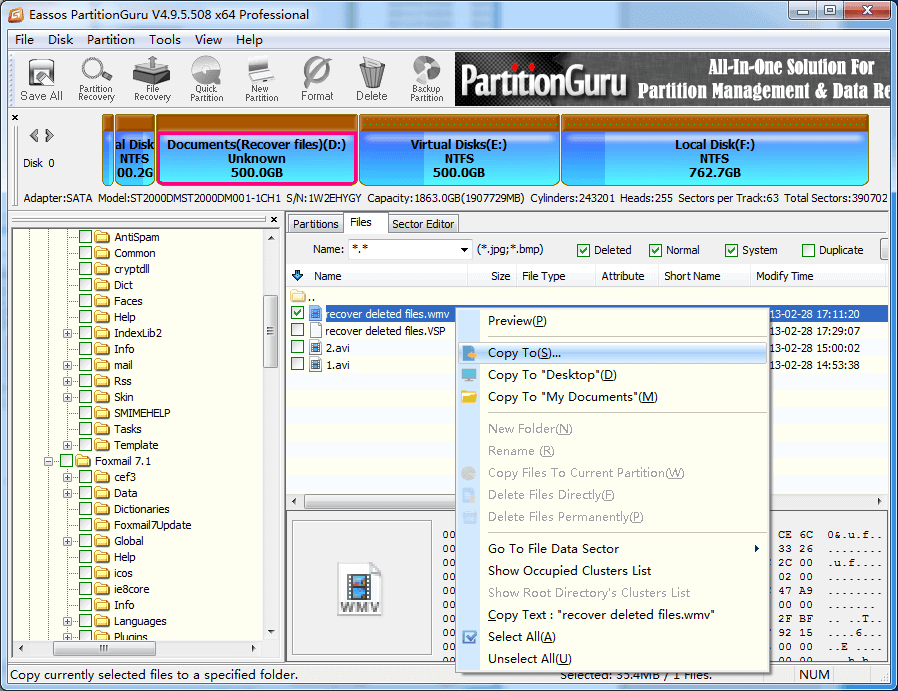The width and height of the screenshot is (898, 691).
Task: Create a New Partition via toolbar
Action: [x=261, y=79]
